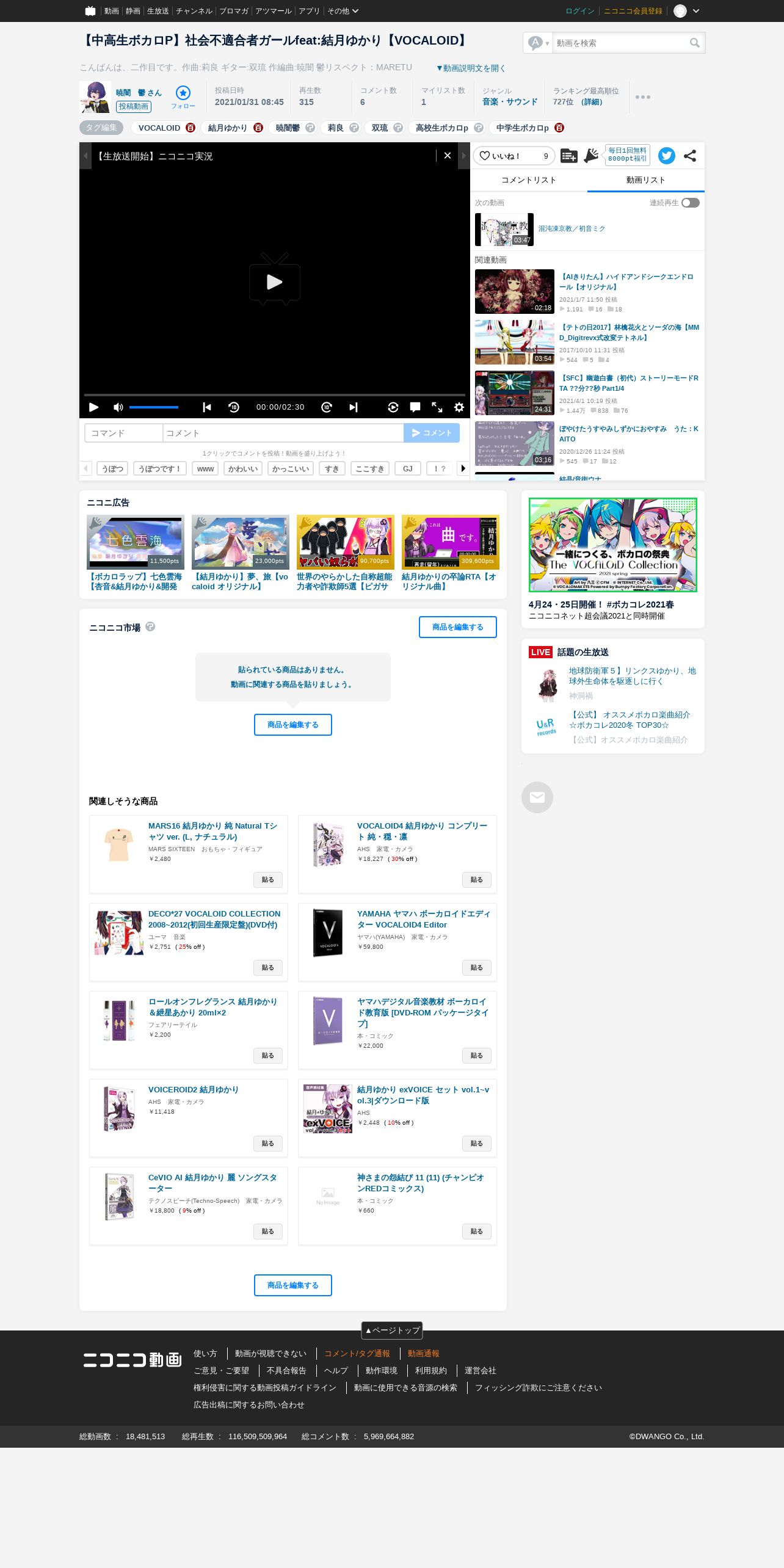The height and width of the screenshot is (1568, 784).
Task: Click top-right 商品を編集する button in market header
Action: tap(458, 627)
